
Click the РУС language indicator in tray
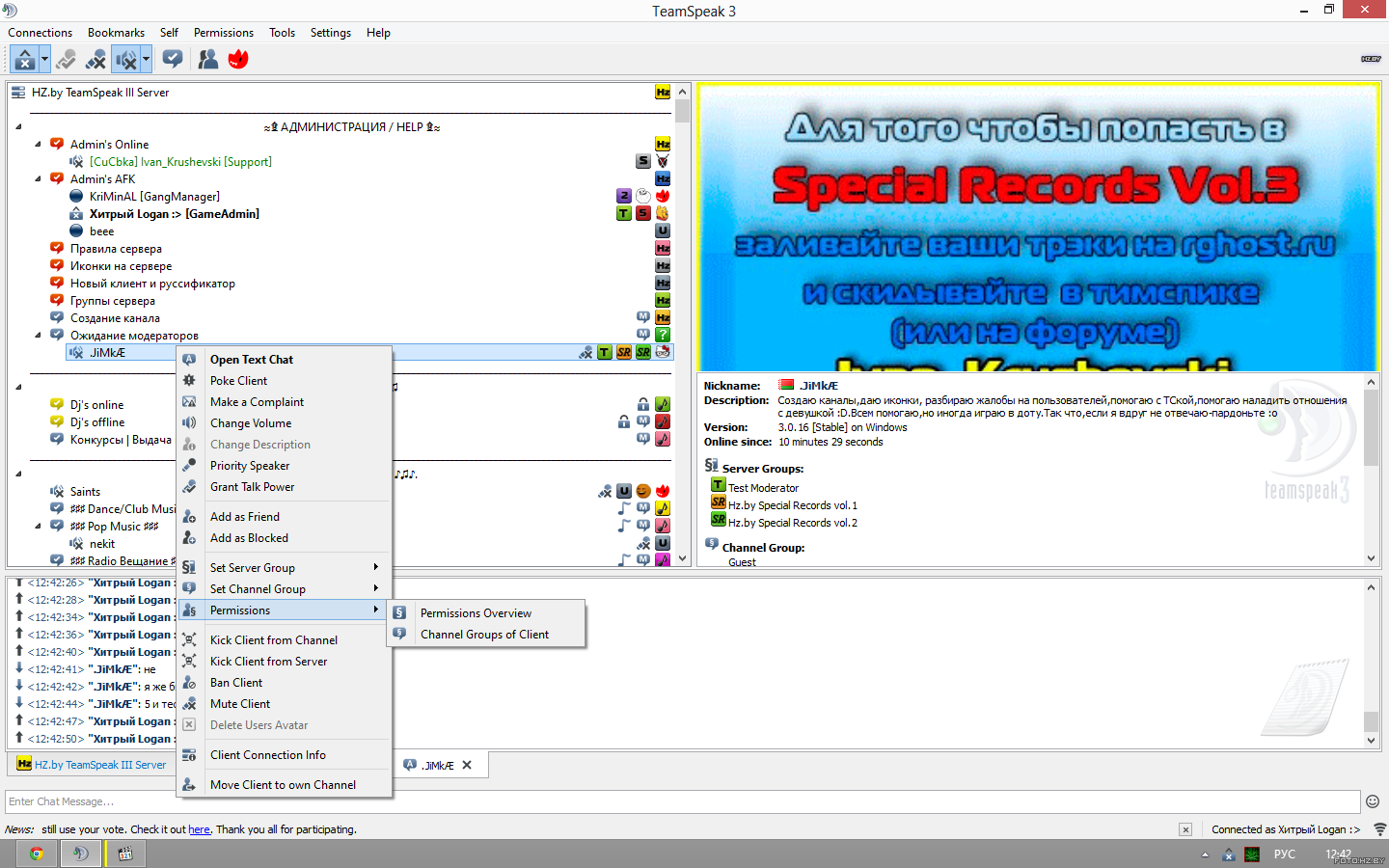pyautogui.click(x=1285, y=854)
